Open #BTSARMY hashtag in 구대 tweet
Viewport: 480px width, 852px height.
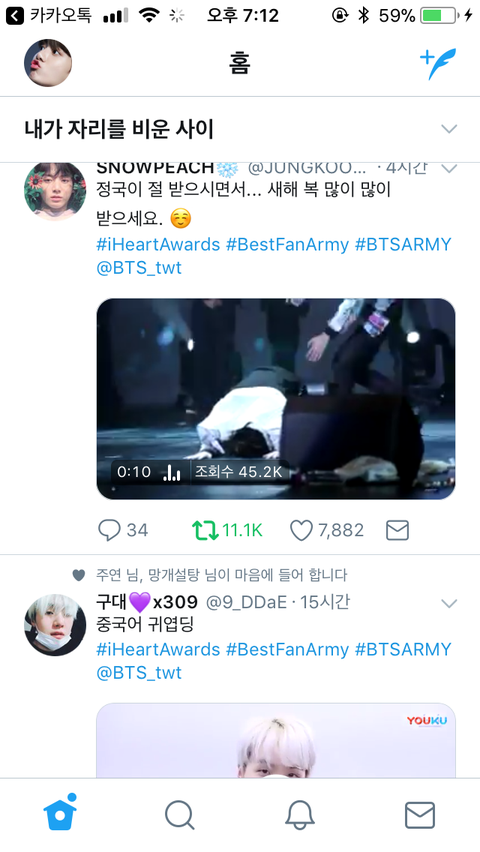(403, 649)
